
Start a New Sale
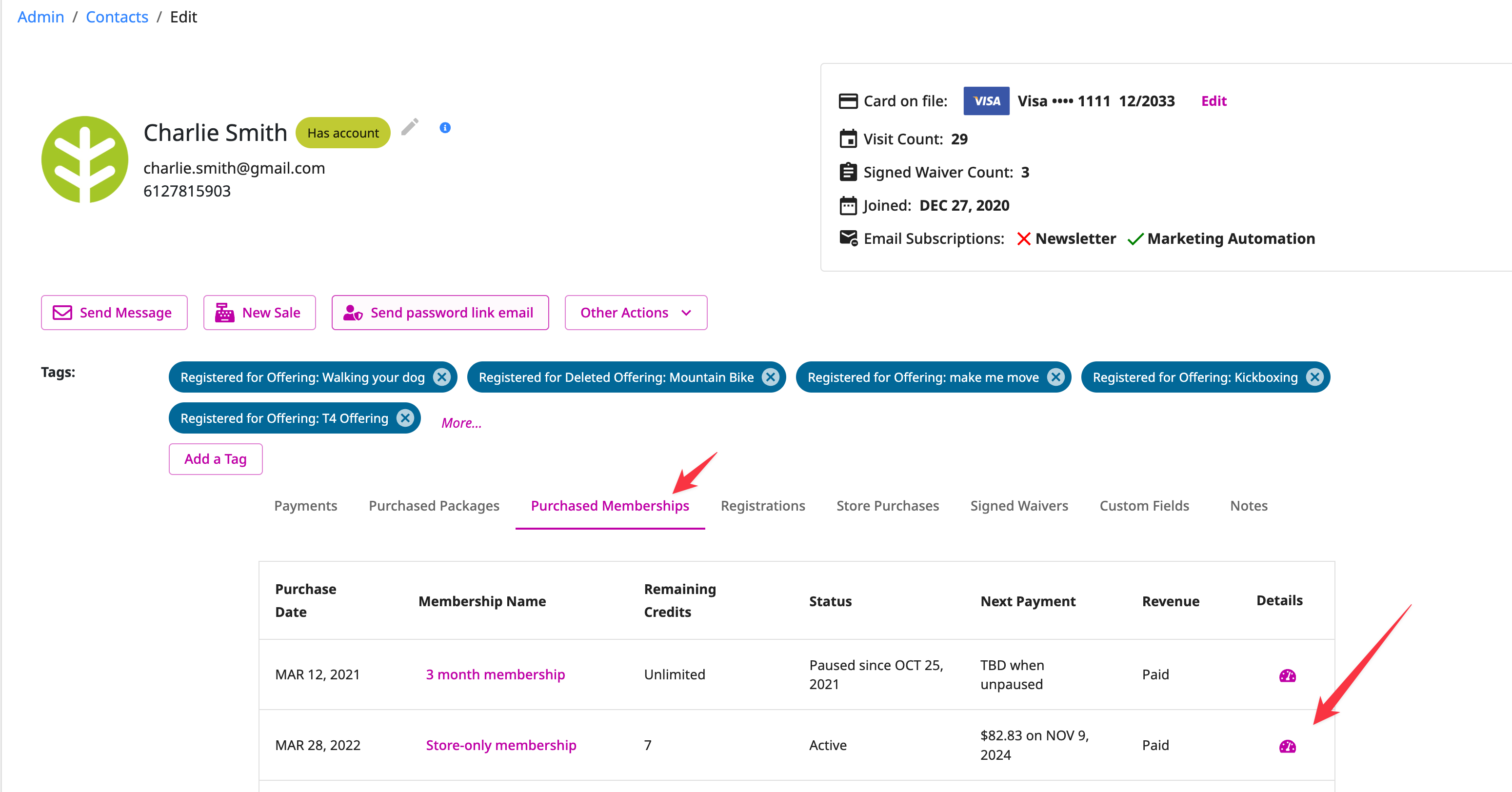(x=259, y=313)
